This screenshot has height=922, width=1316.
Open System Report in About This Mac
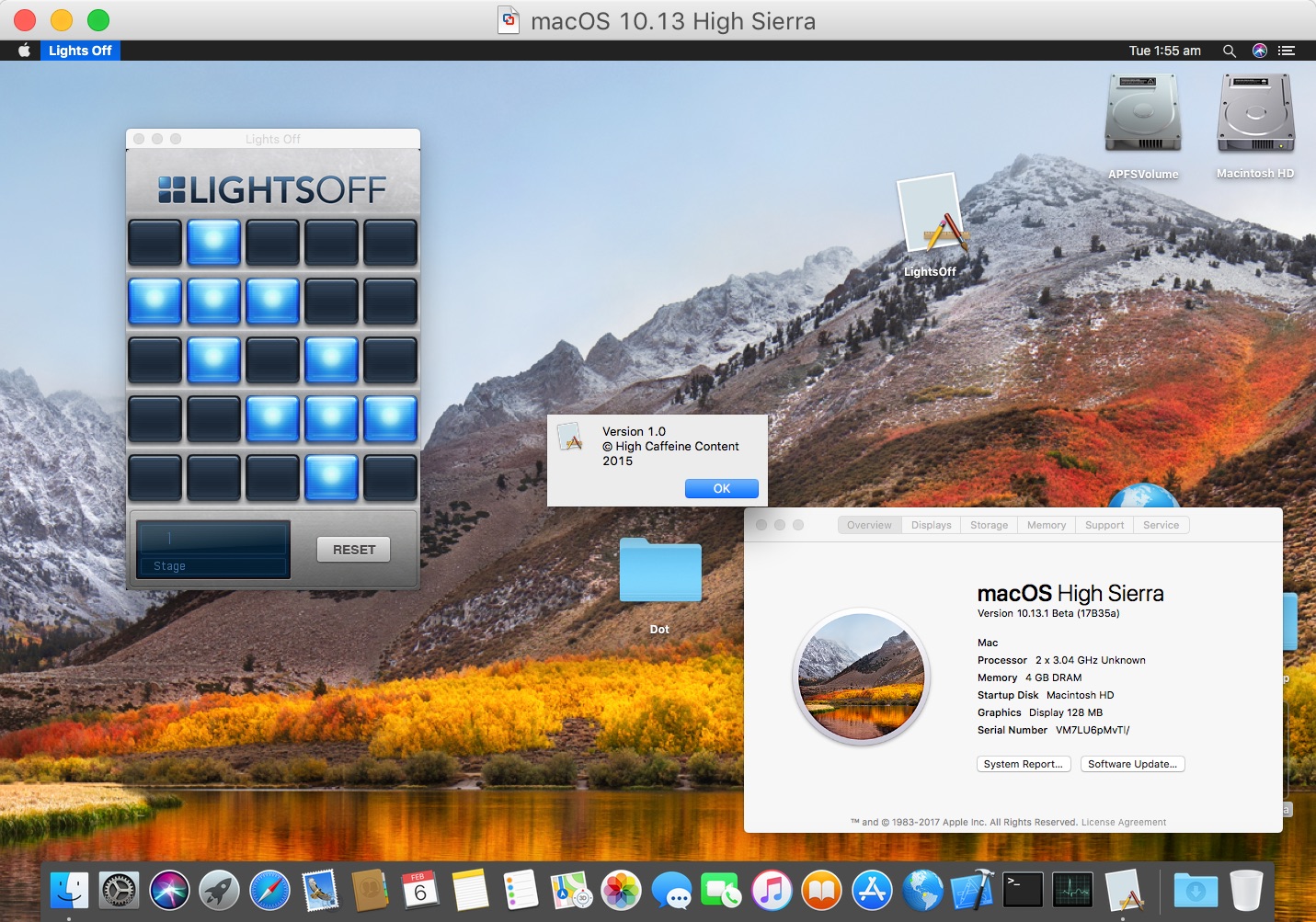(1024, 764)
